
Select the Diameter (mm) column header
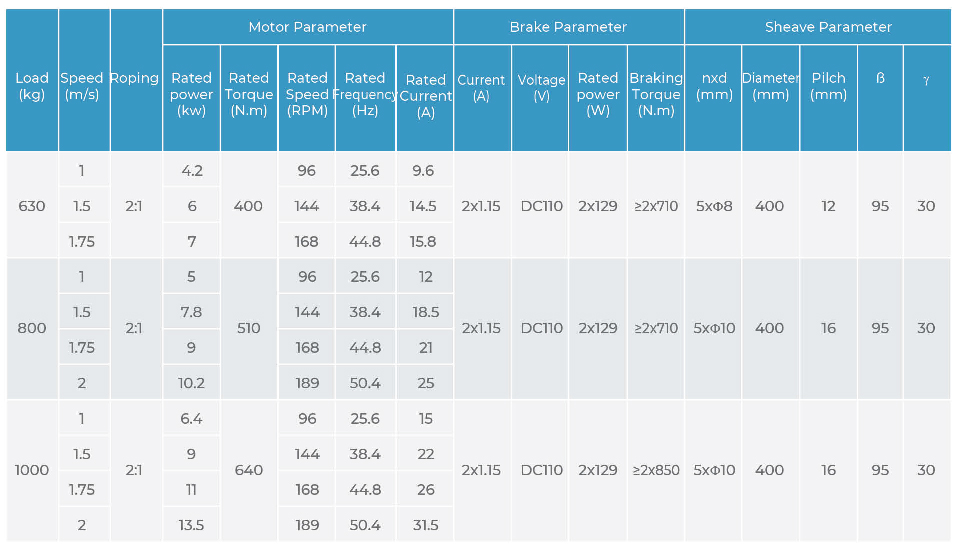(x=770, y=86)
